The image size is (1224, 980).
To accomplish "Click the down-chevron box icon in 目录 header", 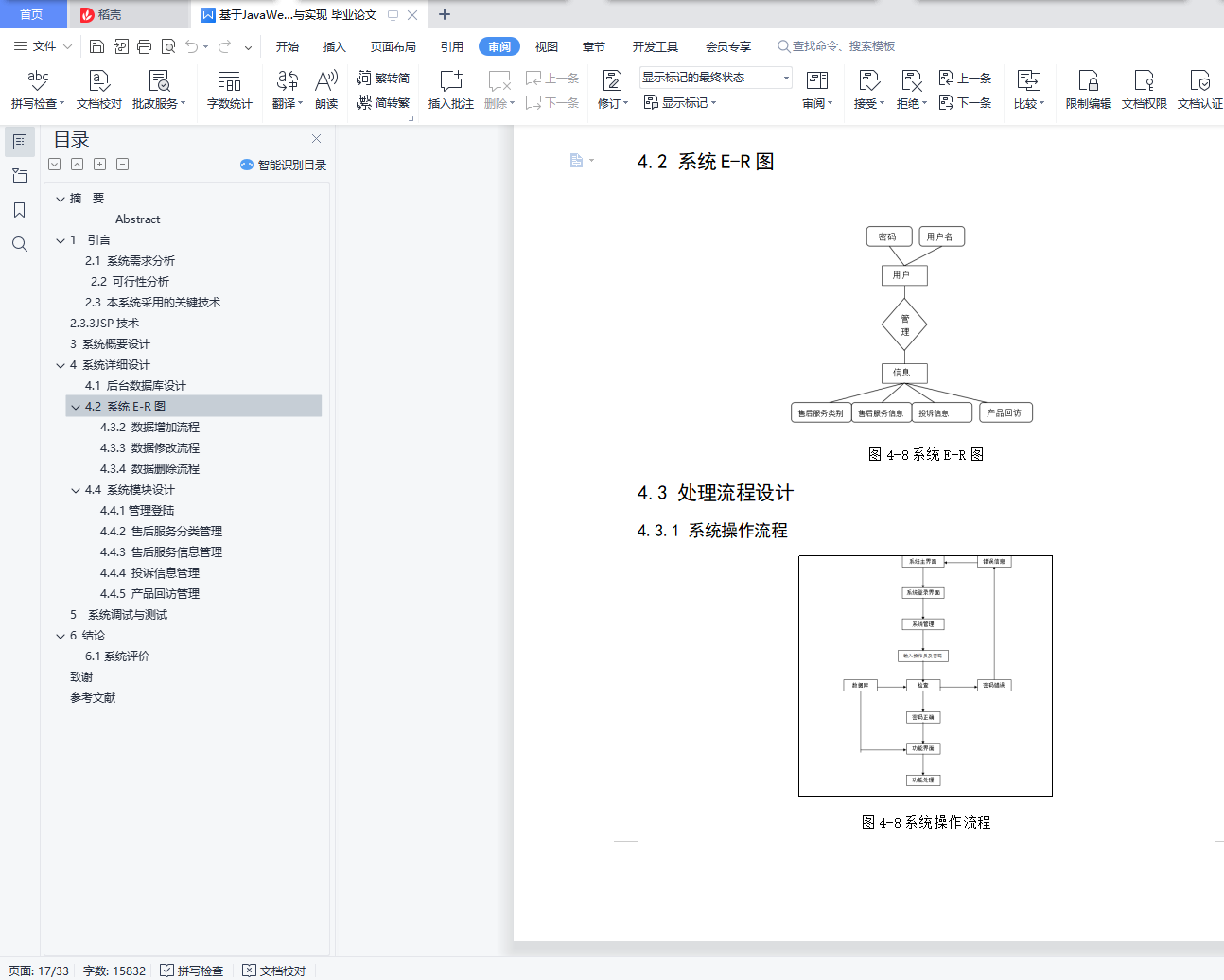I will point(54,165).
